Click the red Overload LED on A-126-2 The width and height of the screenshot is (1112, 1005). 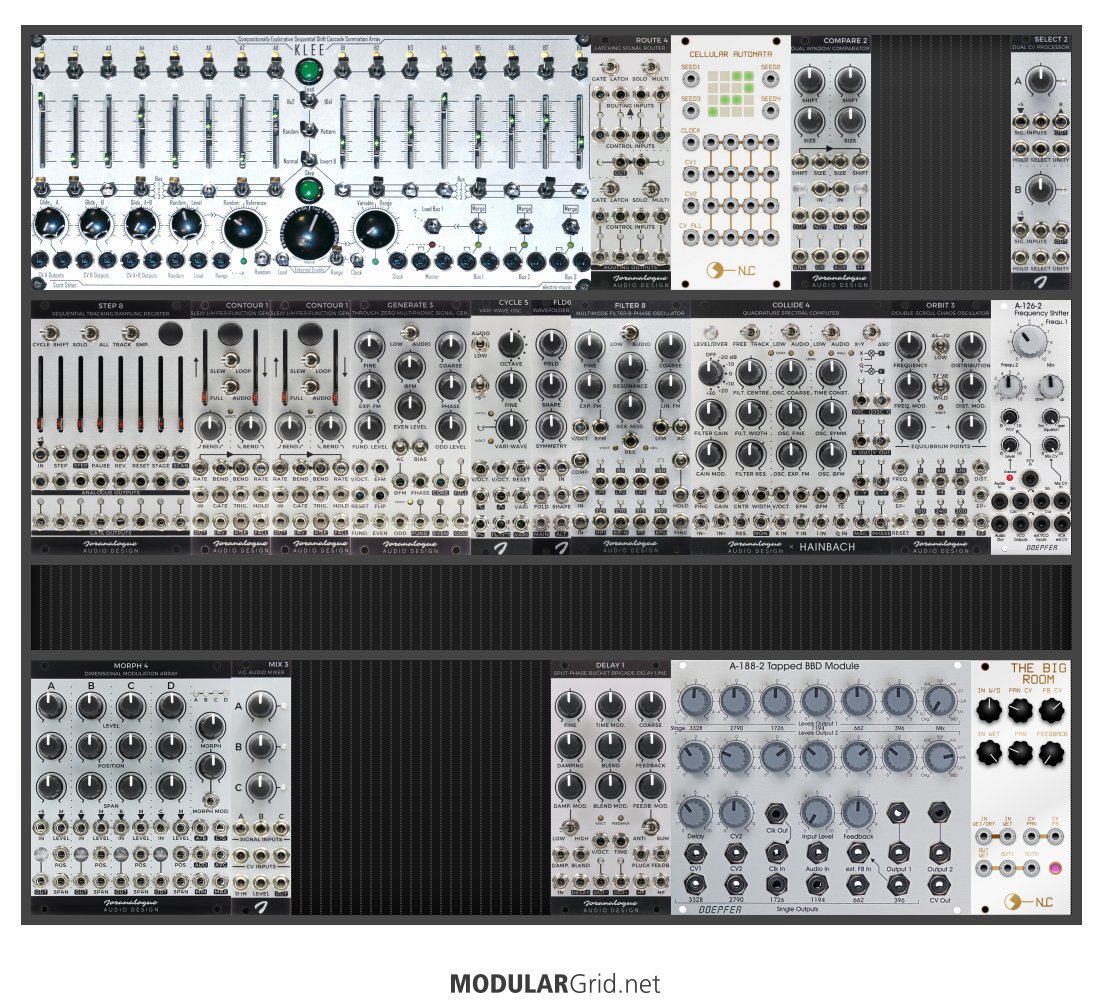pos(1009,478)
